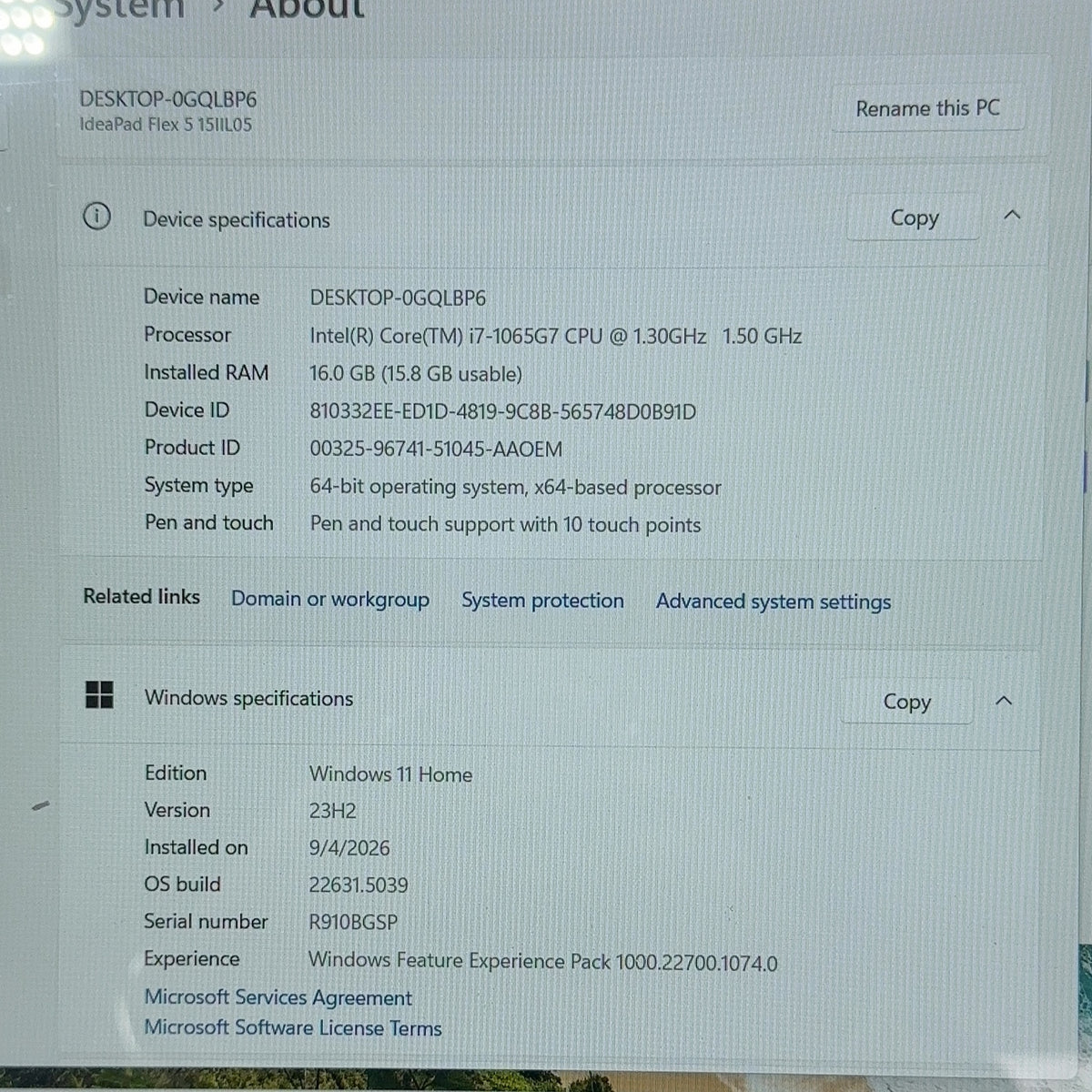Select the 16.0 GB installed RAM value
Screen dimensions: 1092x1092
416,374
